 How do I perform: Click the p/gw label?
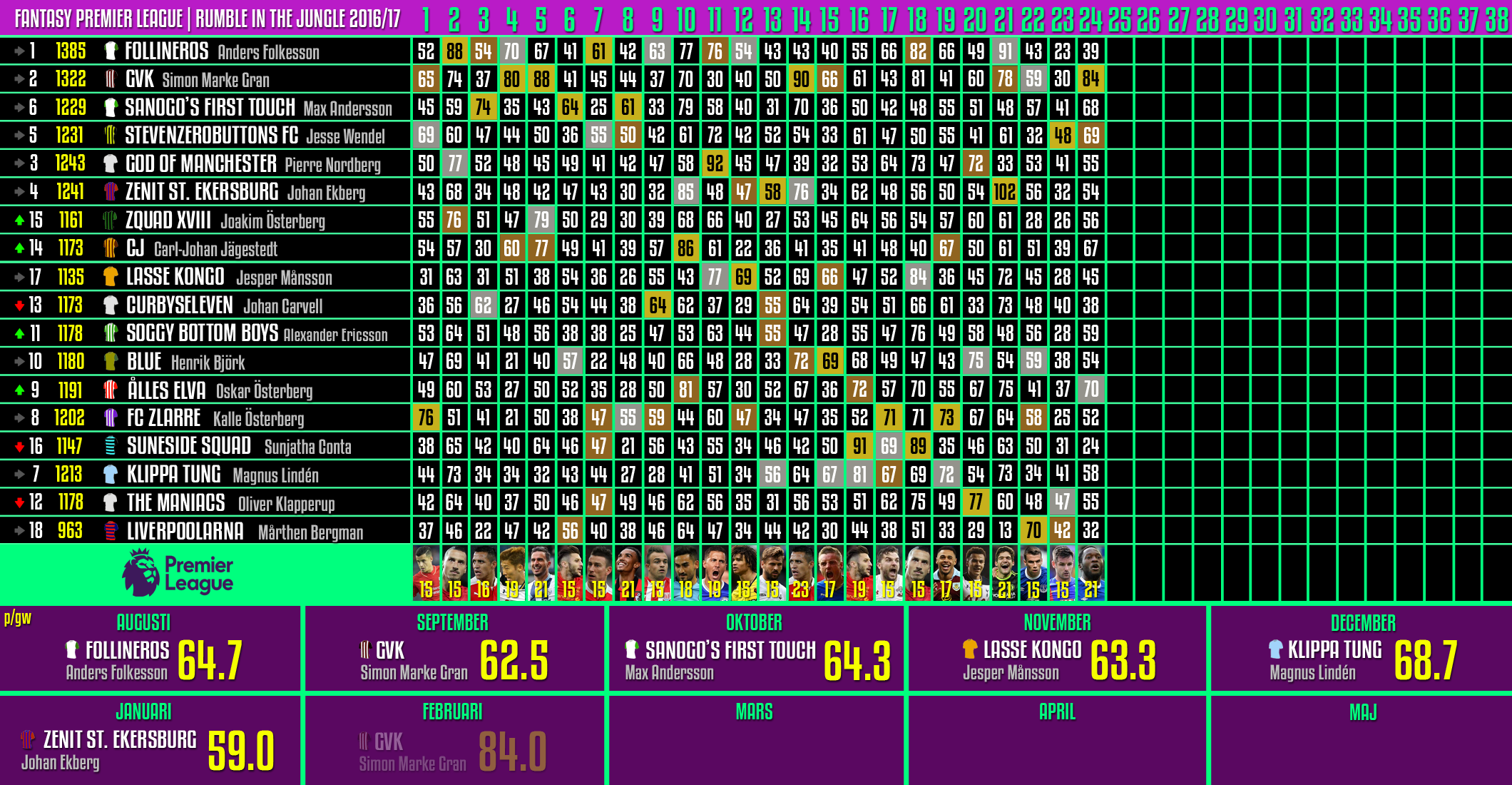(x=18, y=618)
